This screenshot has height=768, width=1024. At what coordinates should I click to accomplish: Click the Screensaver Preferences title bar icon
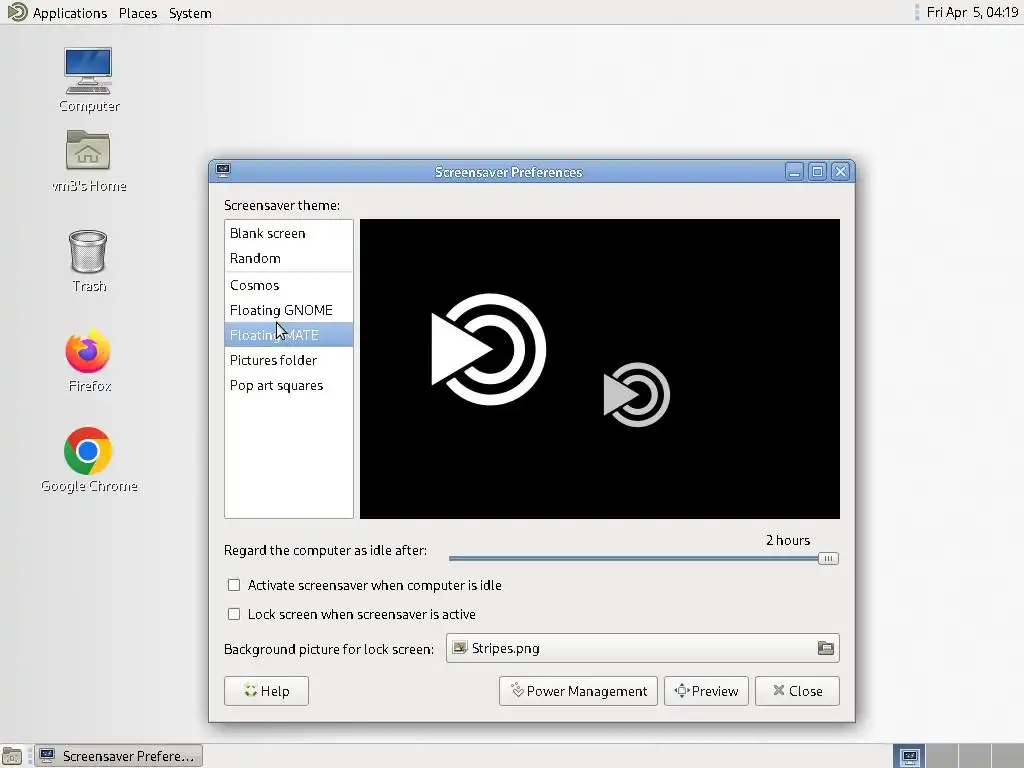point(223,171)
